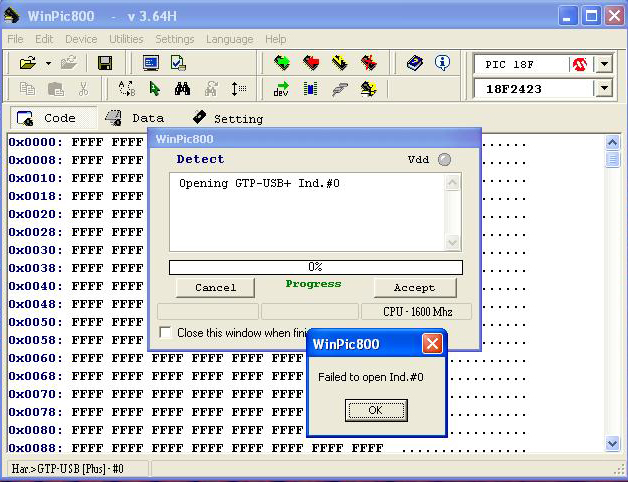This screenshot has width=628, height=482.
Task: Click the yellow Verify chip icon
Action: pyautogui.click(x=340, y=63)
